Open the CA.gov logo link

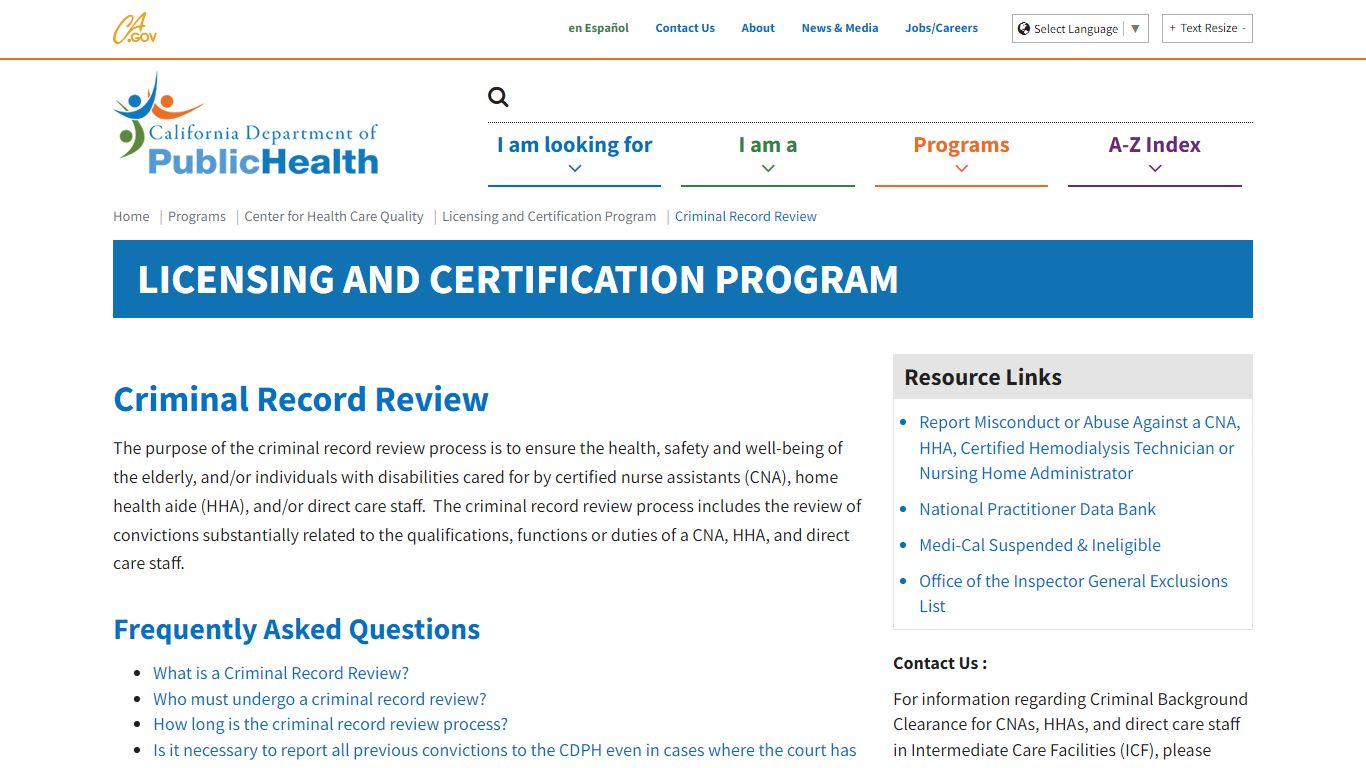[x=135, y=28]
